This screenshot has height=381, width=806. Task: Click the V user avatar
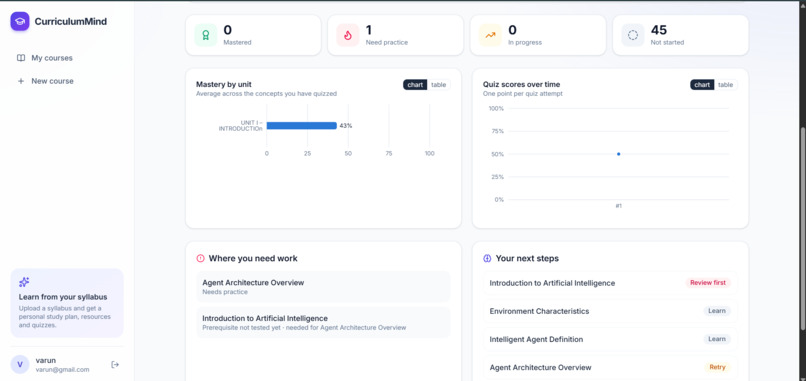click(x=20, y=365)
